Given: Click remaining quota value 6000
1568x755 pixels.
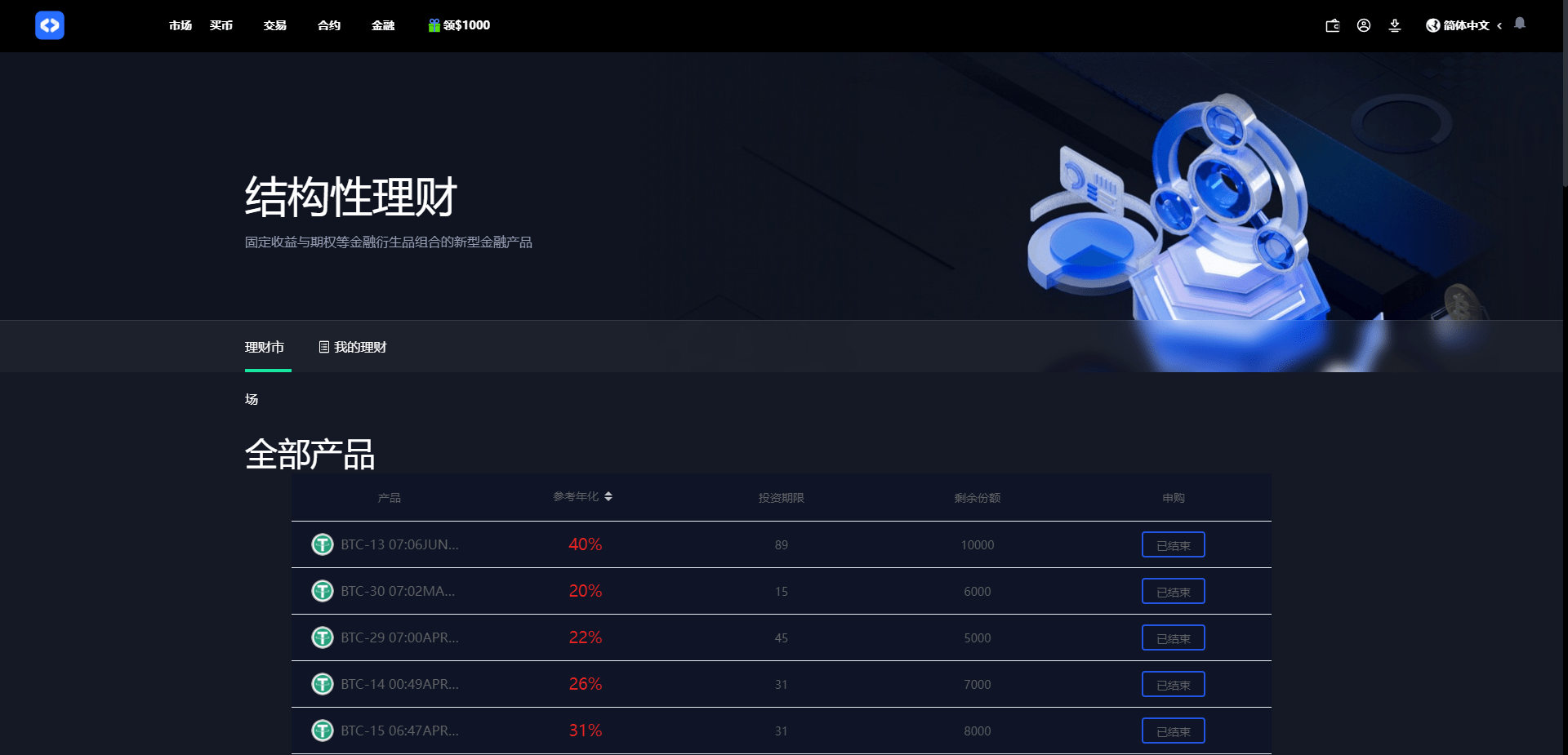Looking at the screenshot, I should (x=978, y=592).
